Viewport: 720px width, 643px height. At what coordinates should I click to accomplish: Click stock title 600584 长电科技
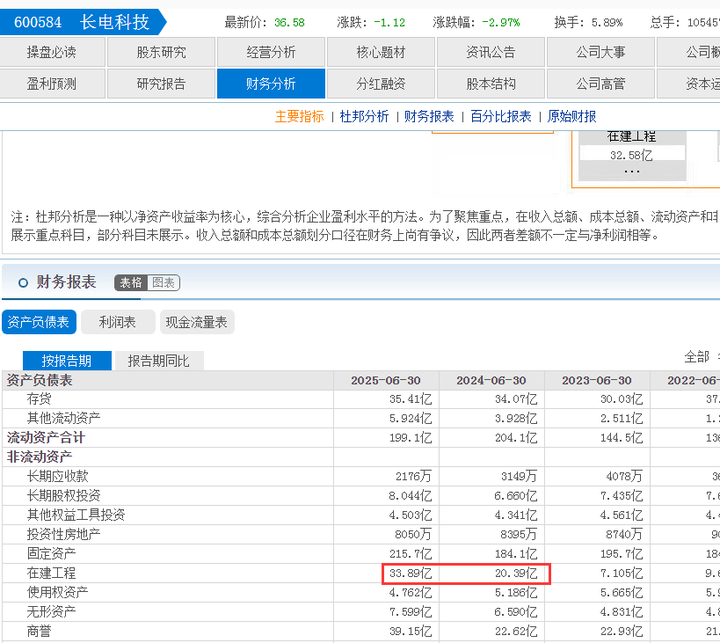[82, 22]
